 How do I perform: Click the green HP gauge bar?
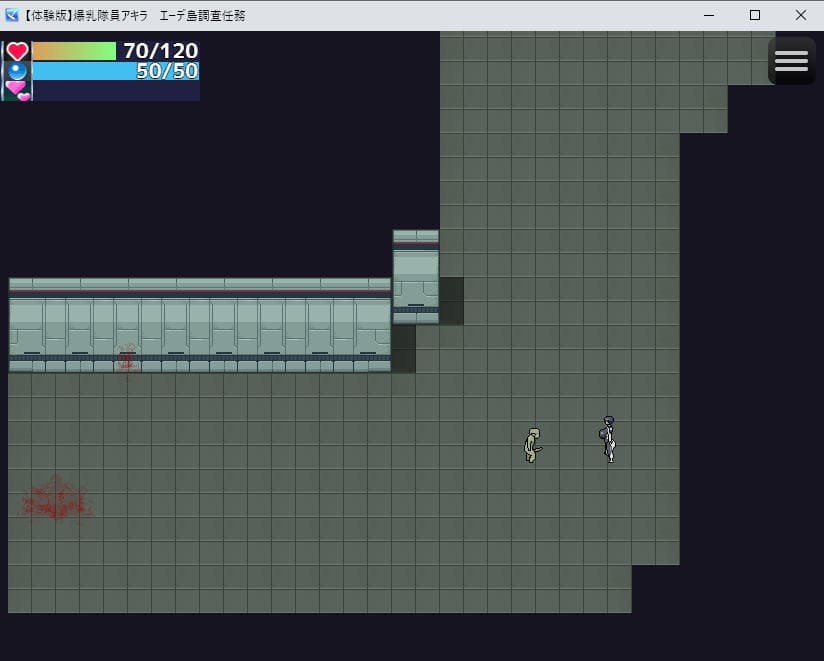74,51
